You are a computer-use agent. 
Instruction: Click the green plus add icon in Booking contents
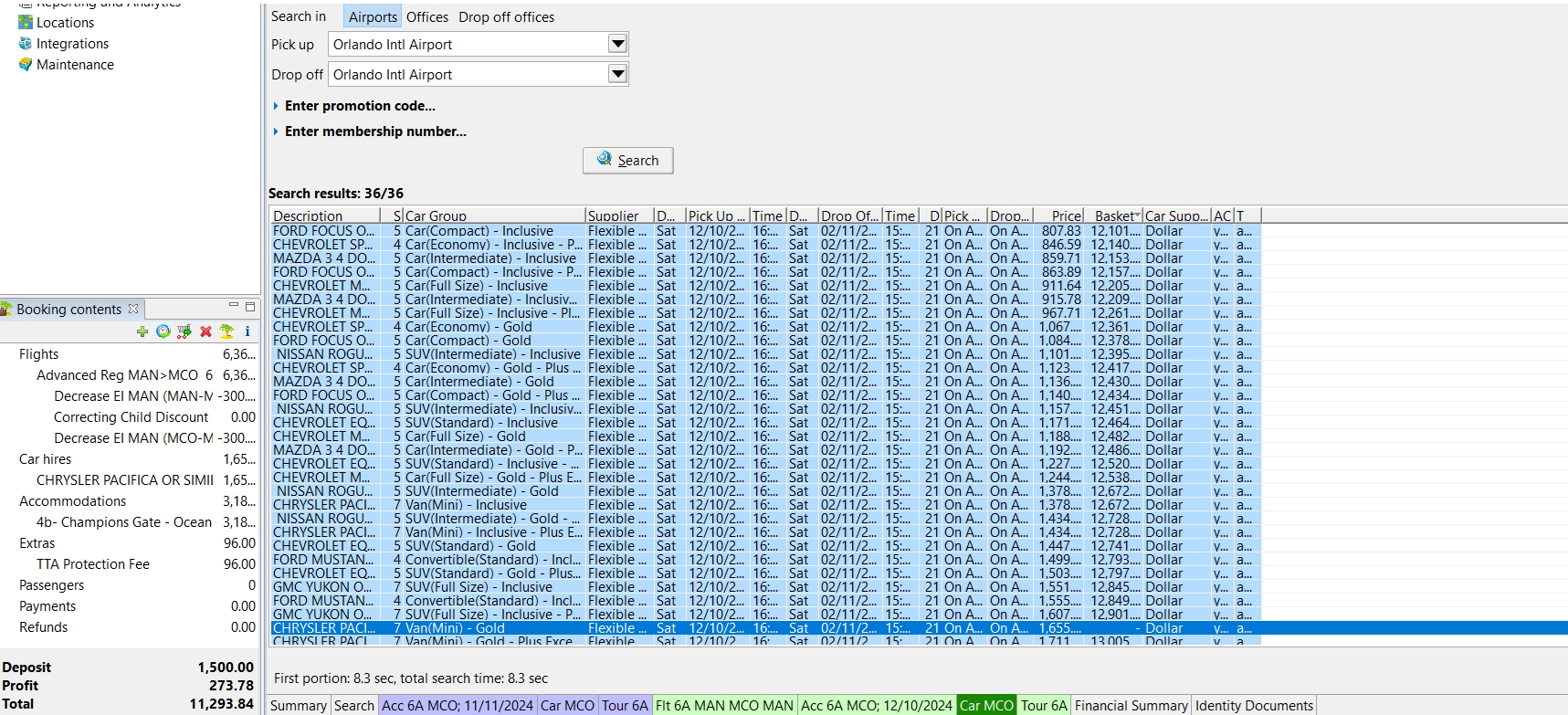click(x=142, y=331)
